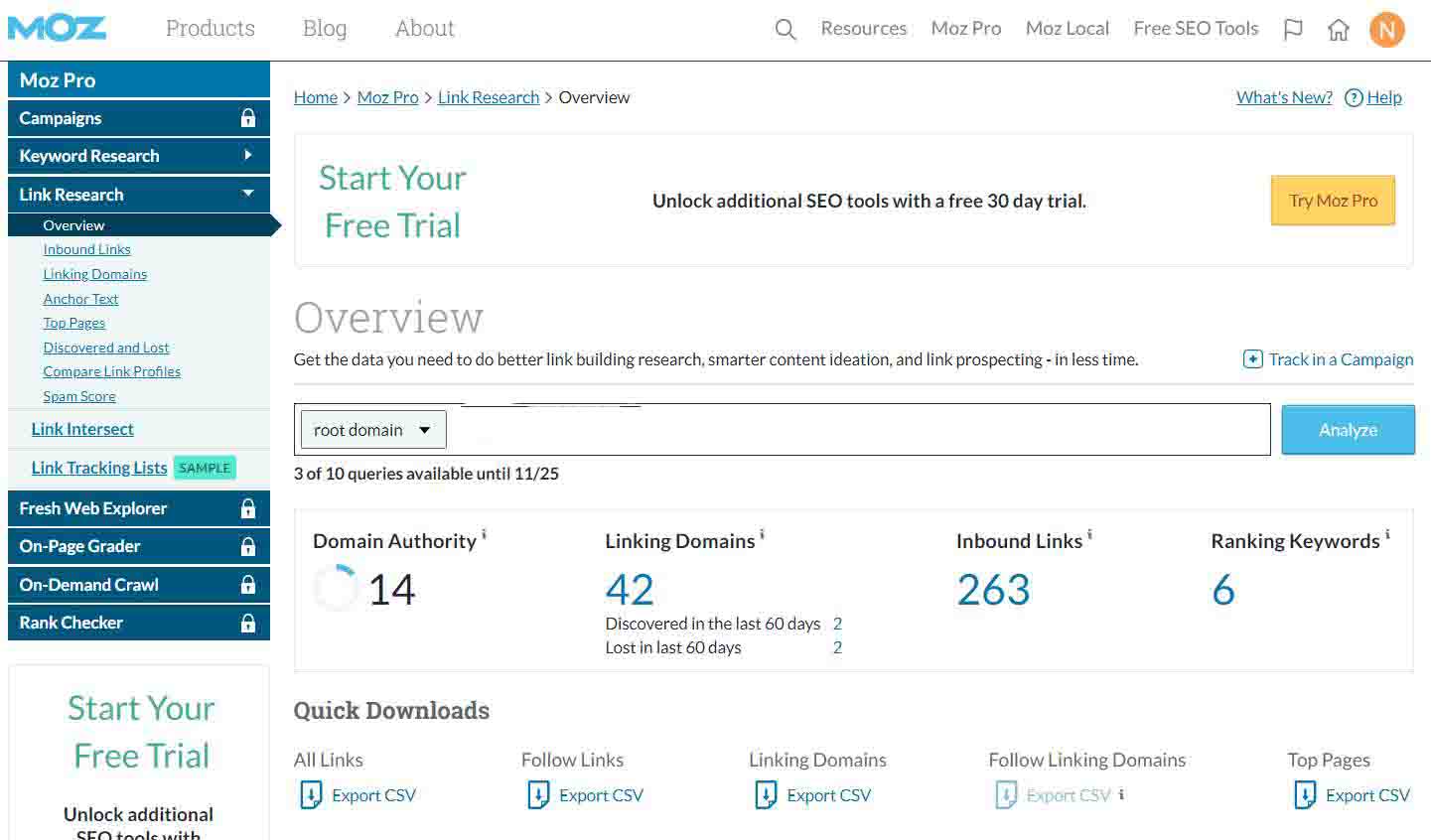Viewport: 1431px width, 840px height.
Task: Open the user avatar menu labeled N
Action: 1387,30
